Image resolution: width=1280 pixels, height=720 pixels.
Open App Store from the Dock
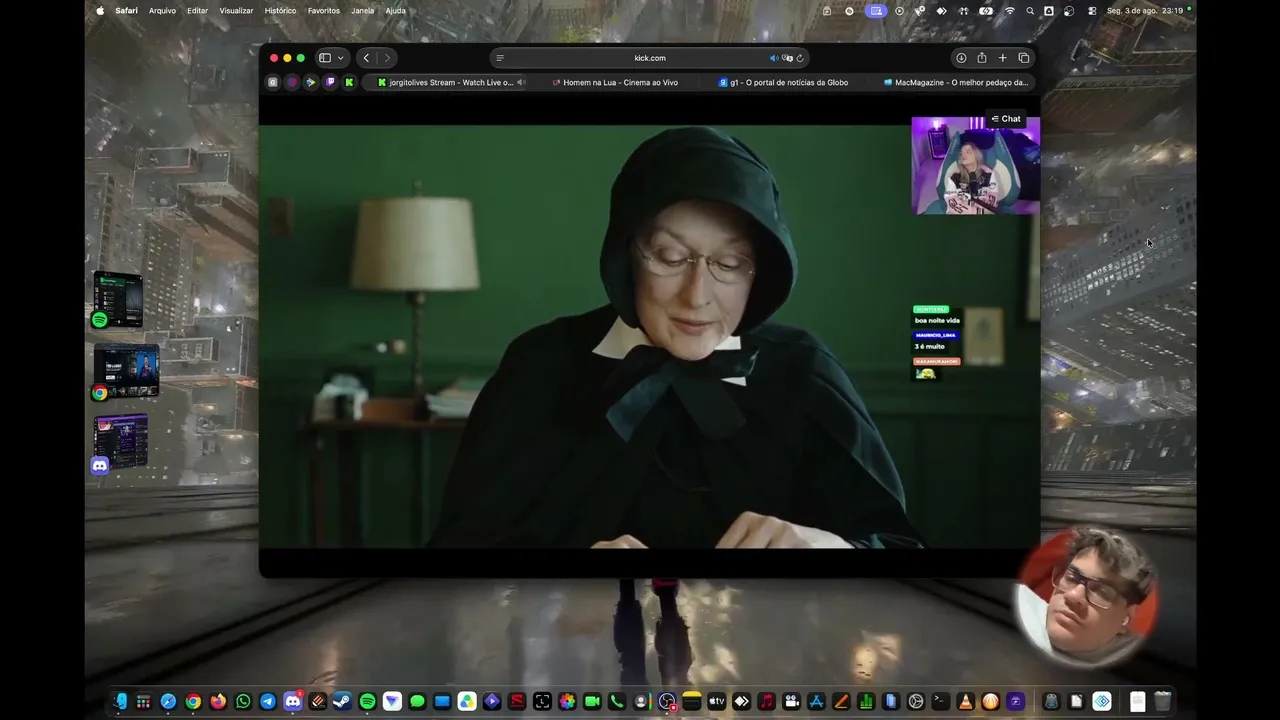pyautogui.click(x=816, y=701)
